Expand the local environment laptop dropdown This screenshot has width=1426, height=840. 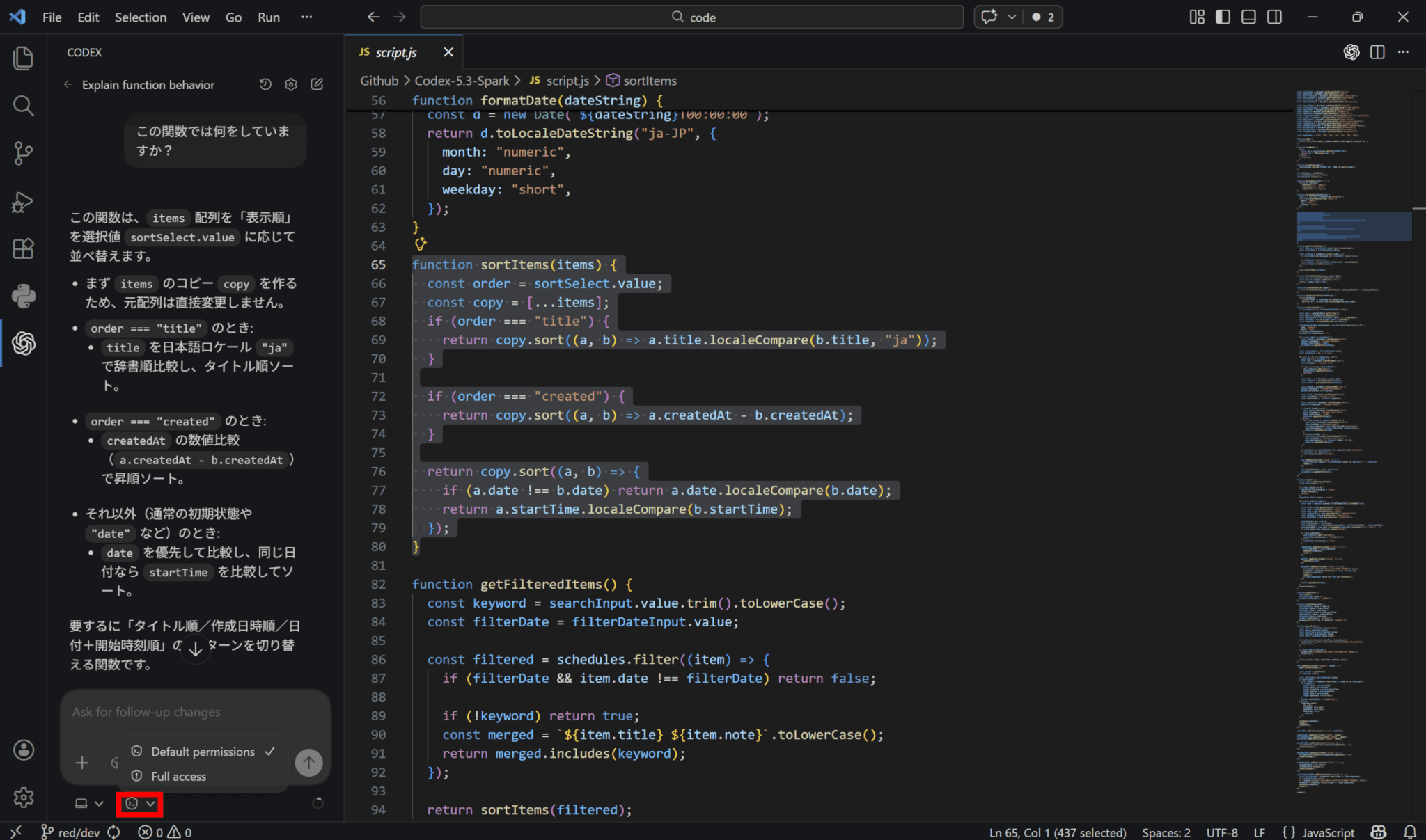tap(89, 804)
